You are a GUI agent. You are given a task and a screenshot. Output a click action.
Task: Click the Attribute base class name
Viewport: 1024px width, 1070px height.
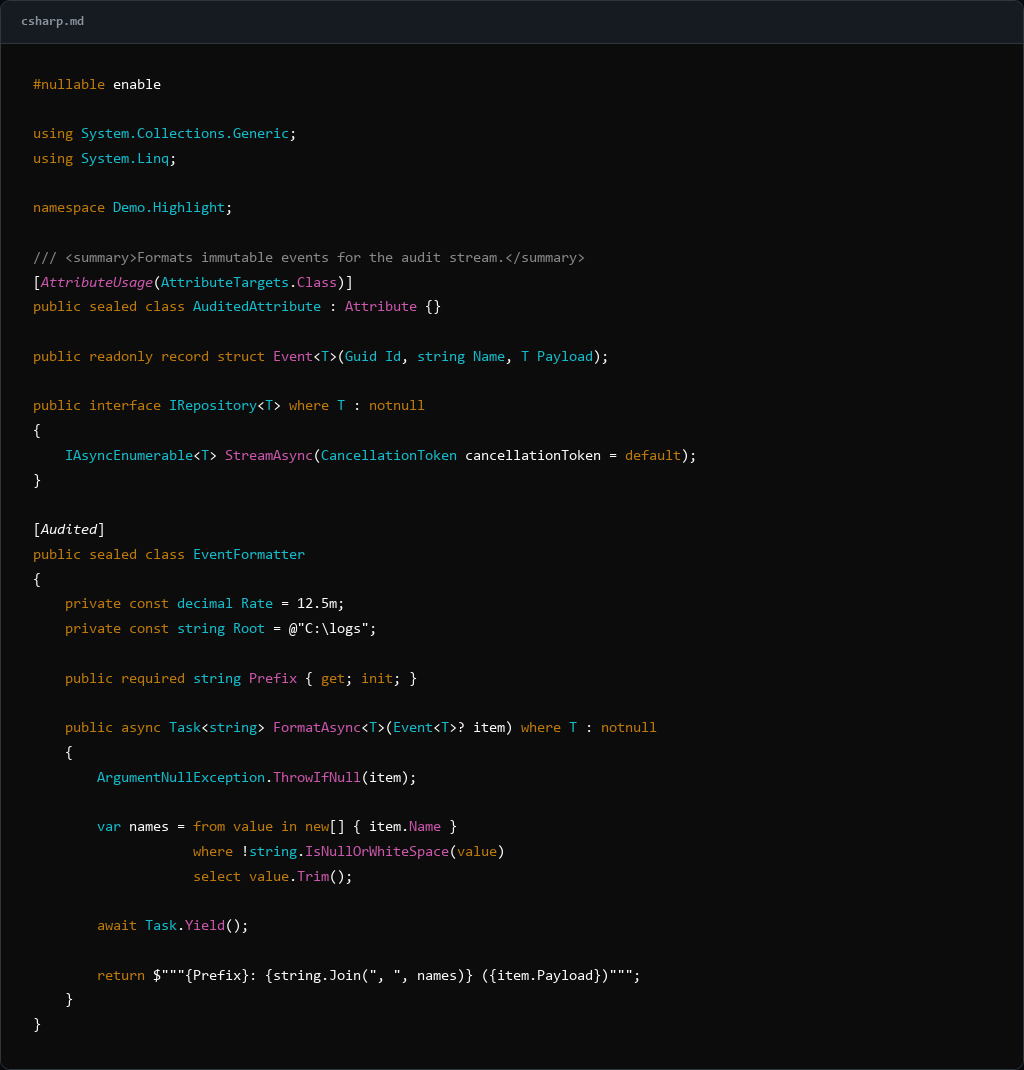click(381, 307)
